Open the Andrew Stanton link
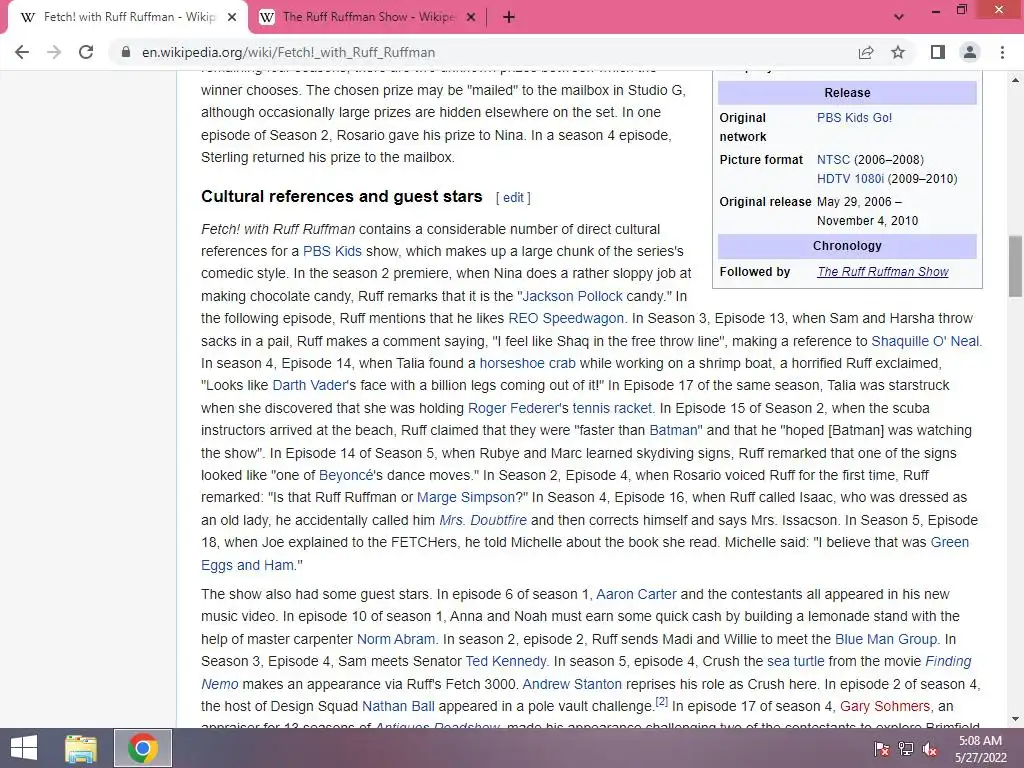Image resolution: width=1024 pixels, height=768 pixels. (572, 684)
